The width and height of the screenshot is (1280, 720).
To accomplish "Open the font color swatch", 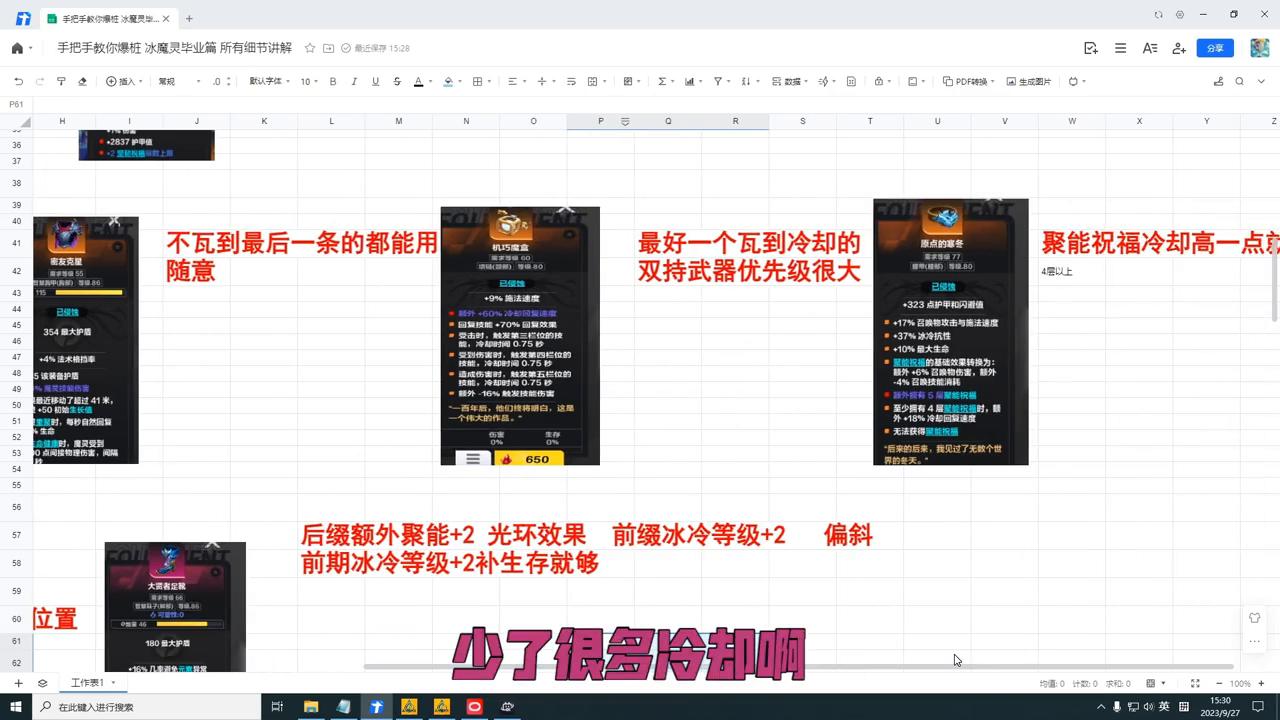I will (x=418, y=81).
